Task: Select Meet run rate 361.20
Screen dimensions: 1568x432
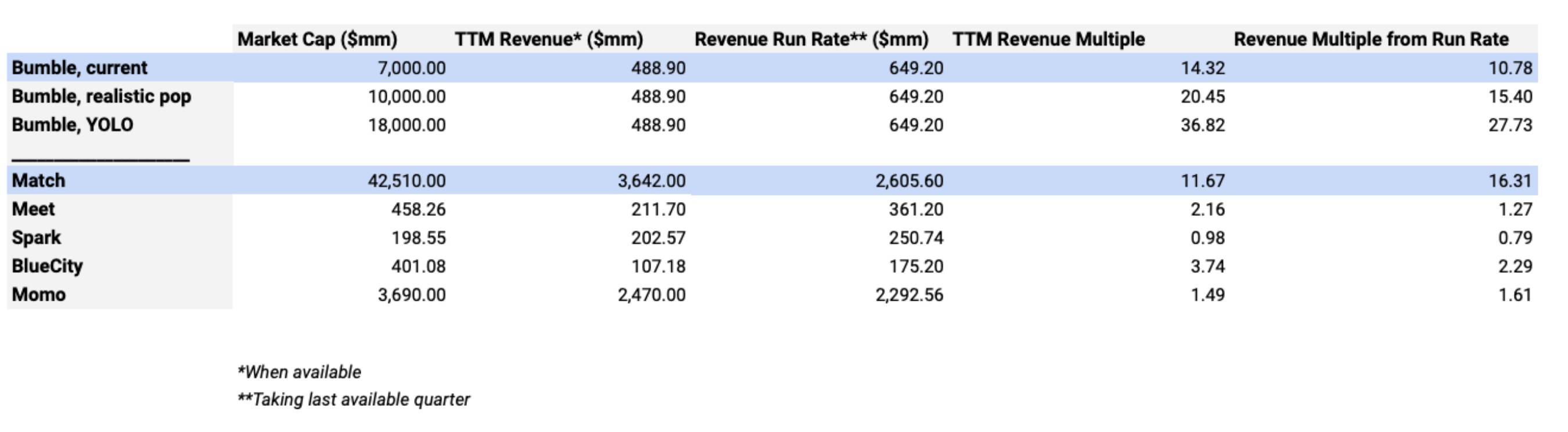Action: (916, 209)
